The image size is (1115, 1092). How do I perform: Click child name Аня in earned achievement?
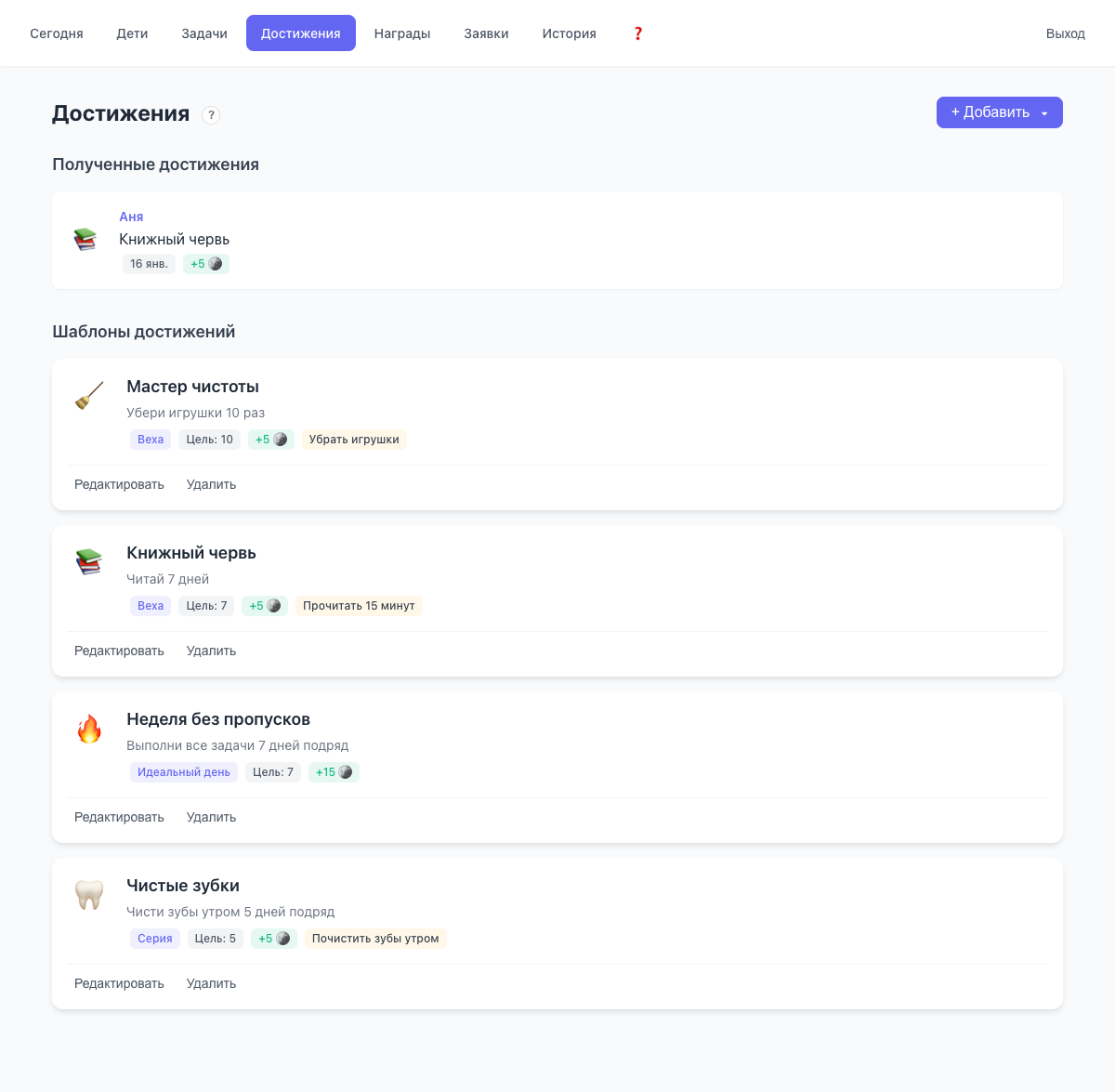pos(131,217)
